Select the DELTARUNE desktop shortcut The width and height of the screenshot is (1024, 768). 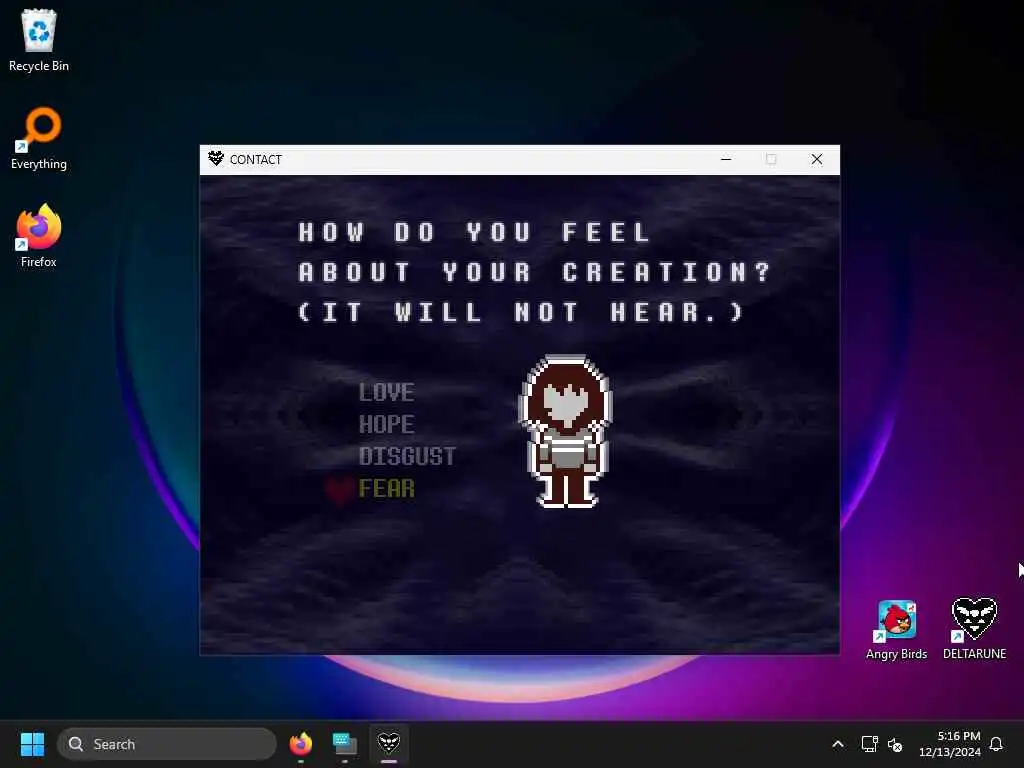(x=974, y=630)
